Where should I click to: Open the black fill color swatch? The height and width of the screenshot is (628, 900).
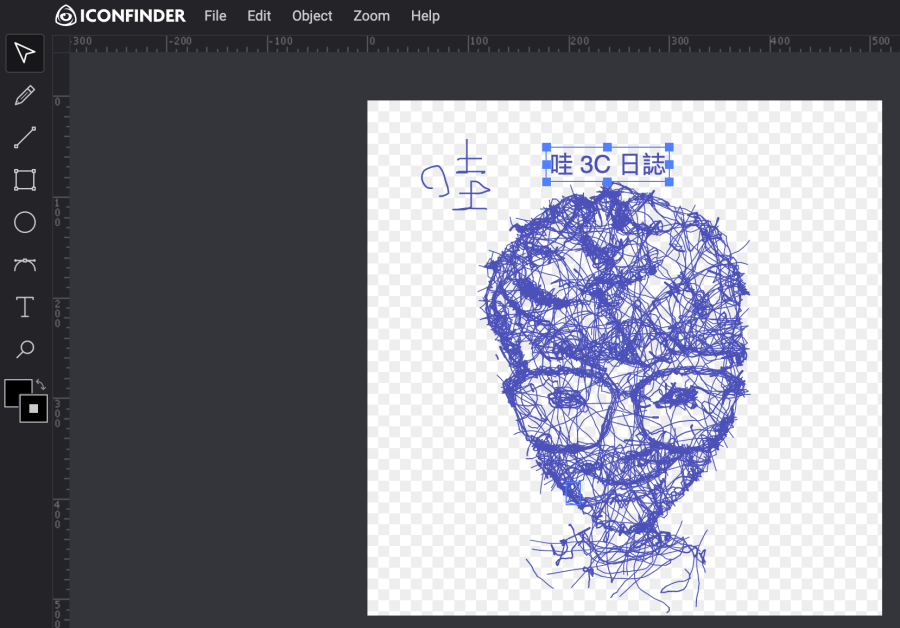[x=16, y=391]
